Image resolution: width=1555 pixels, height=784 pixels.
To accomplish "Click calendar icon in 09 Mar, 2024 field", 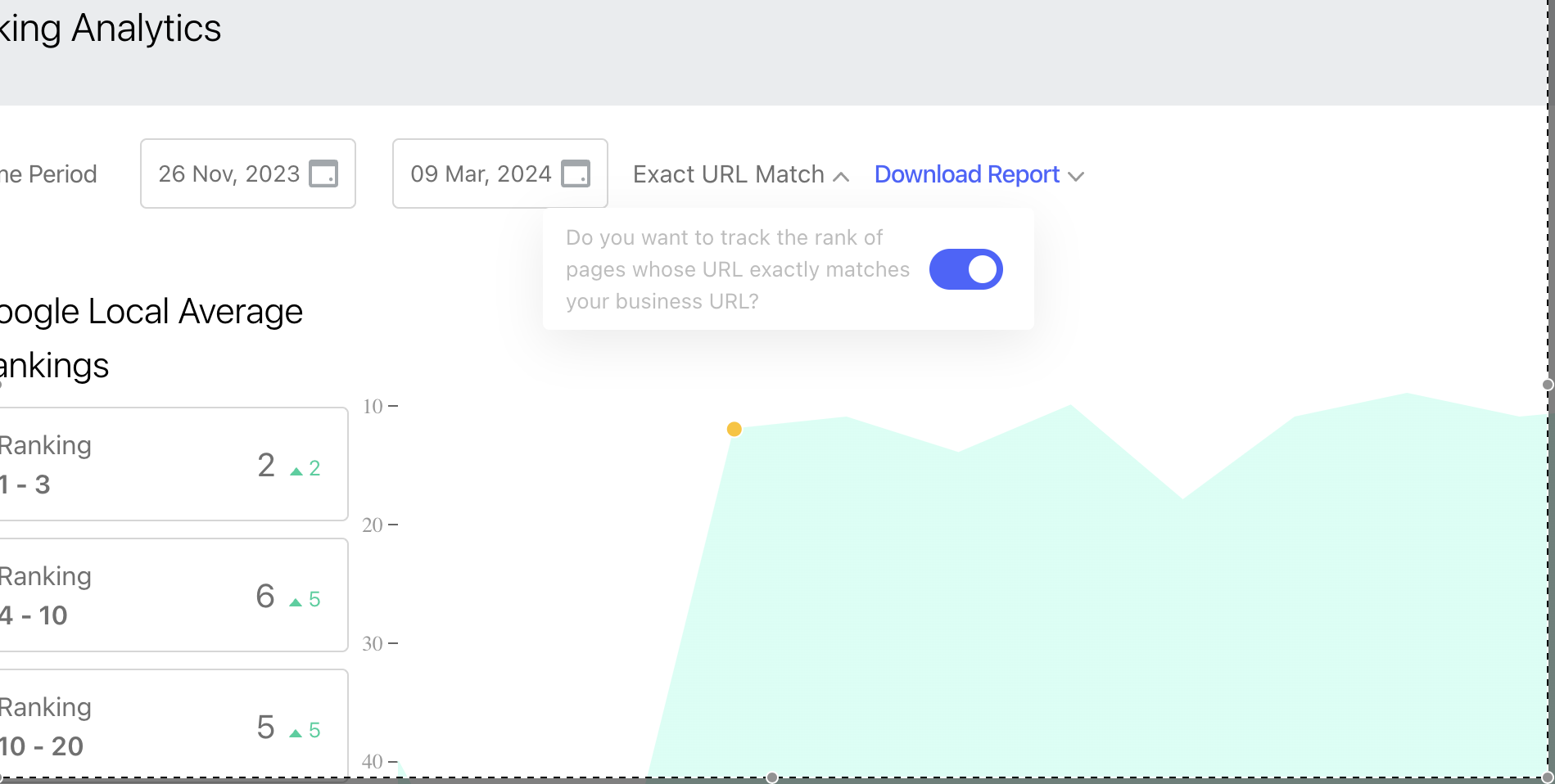I will click(x=576, y=173).
